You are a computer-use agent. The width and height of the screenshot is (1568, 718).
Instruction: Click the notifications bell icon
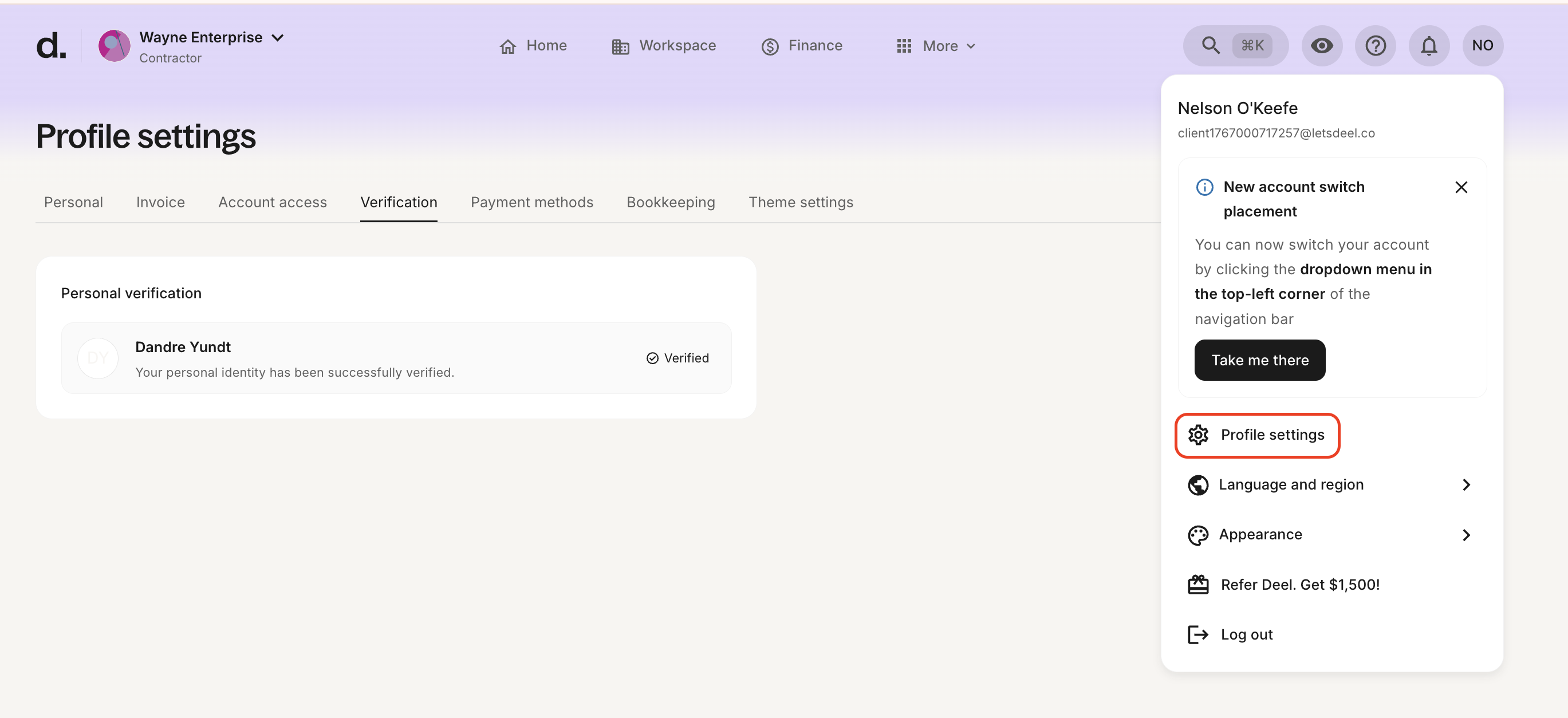click(x=1429, y=45)
